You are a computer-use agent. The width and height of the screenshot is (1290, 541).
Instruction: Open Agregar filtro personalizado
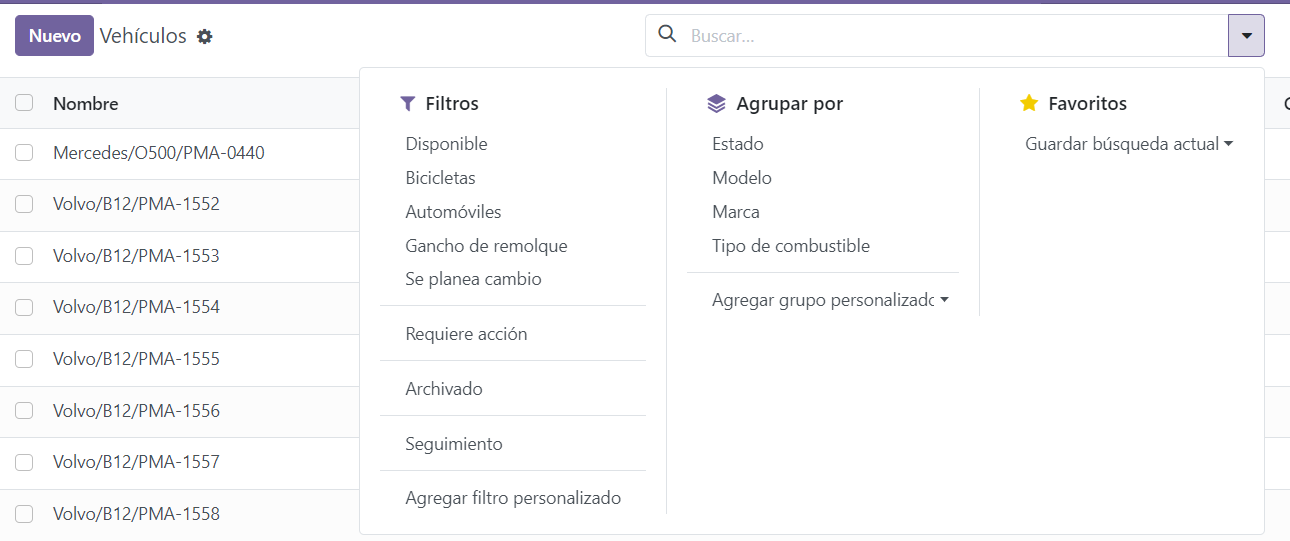coord(513,498)
